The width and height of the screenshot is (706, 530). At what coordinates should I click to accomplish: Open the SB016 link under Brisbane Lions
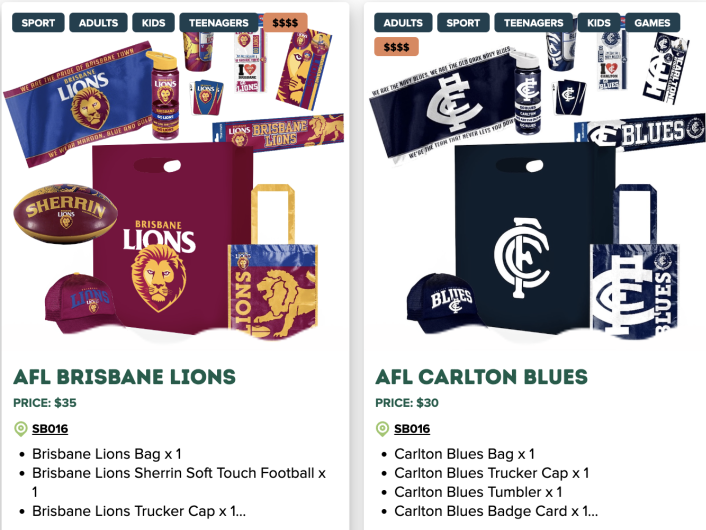point(50,429)
